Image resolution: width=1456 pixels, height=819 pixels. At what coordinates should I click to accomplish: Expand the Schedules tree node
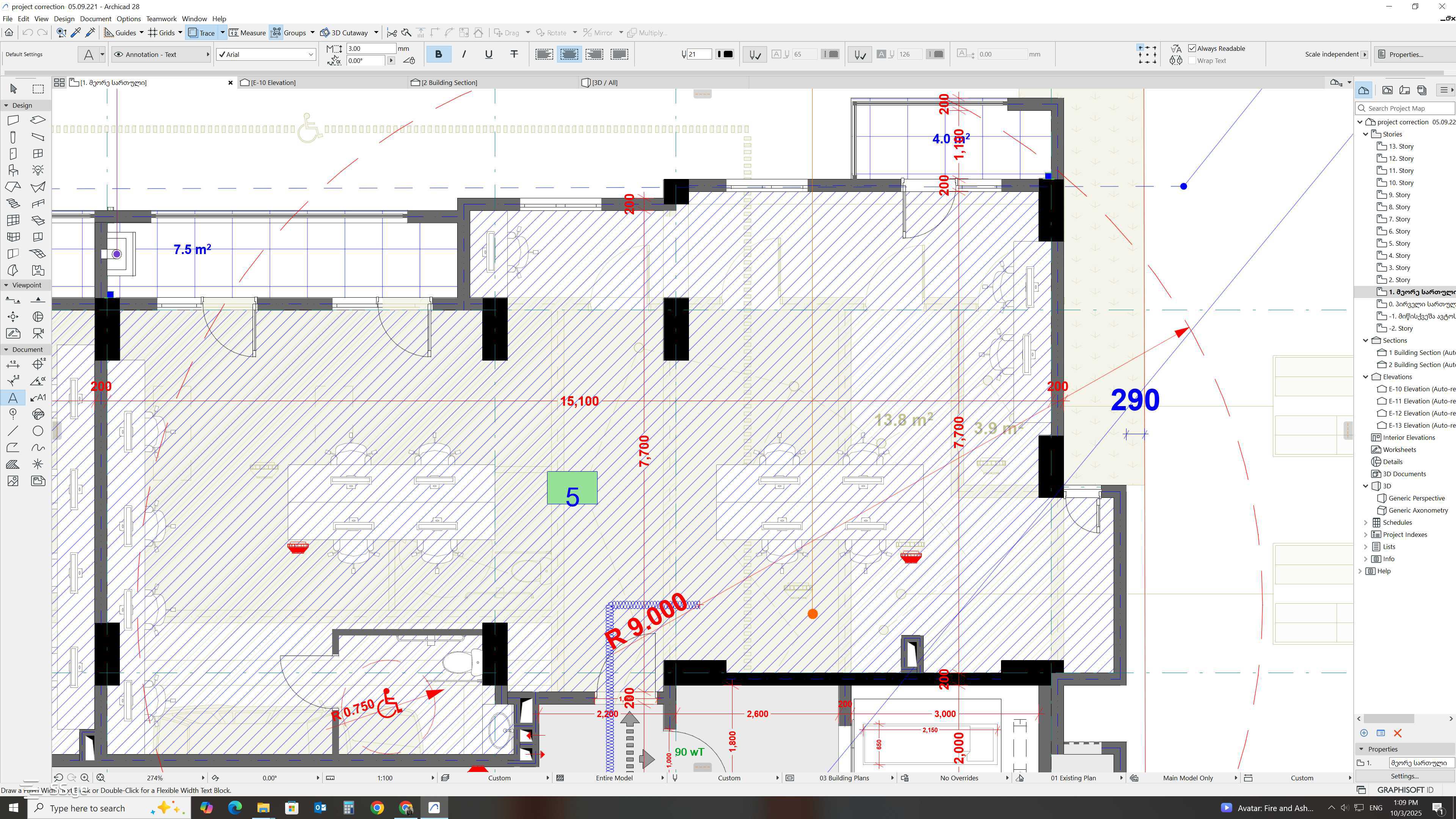[x=1365, y=523]
